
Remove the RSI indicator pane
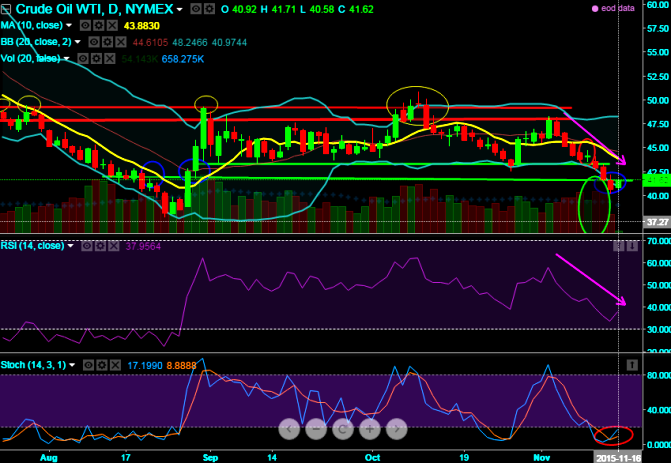[114, 246]
